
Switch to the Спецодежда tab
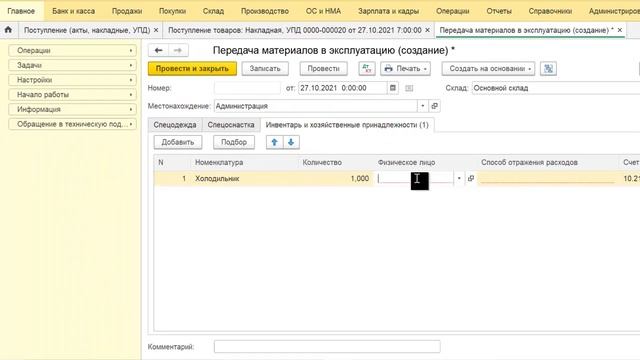(x=175, y=125)
